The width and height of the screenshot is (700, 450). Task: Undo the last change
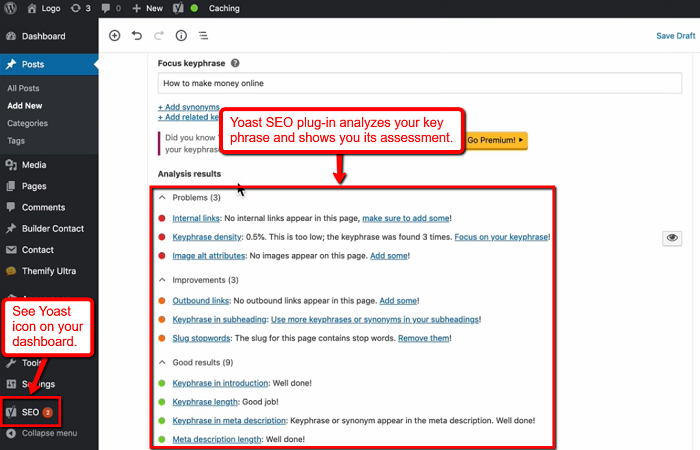(x=137, y=36)
